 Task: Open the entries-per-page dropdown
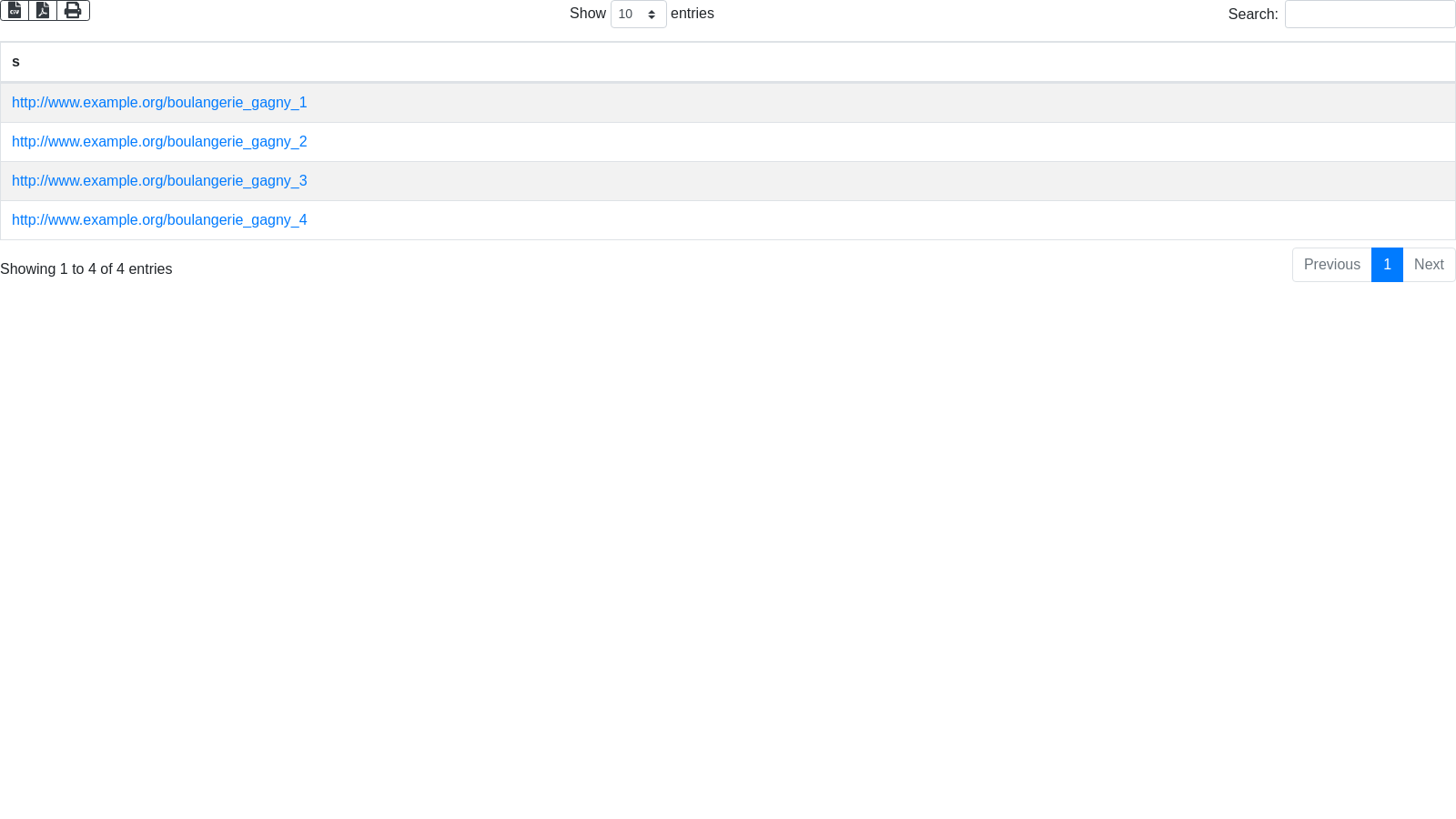pyautogui.click(x=638, y=15)
